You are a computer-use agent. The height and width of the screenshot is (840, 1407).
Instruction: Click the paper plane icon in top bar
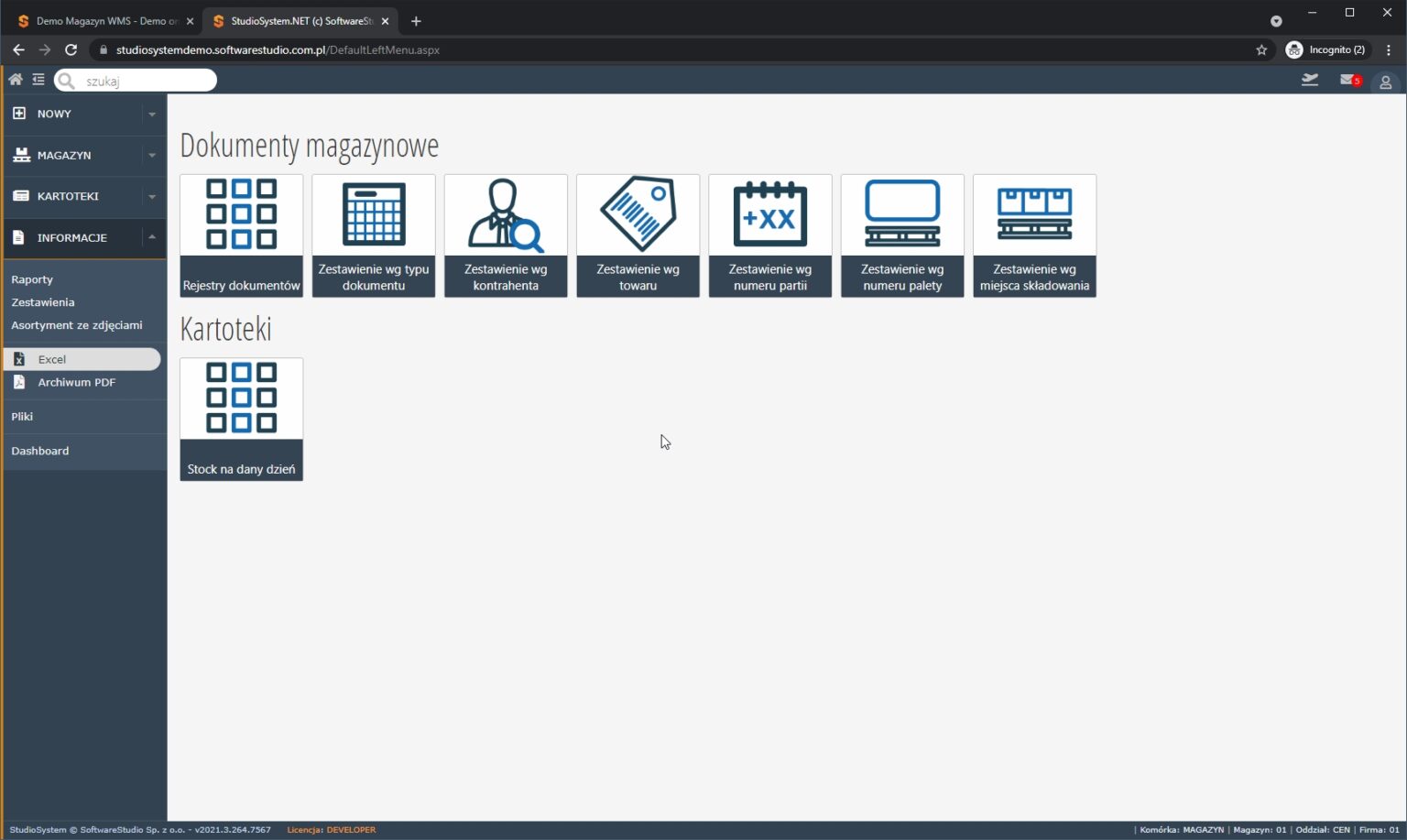[1309, 80]
